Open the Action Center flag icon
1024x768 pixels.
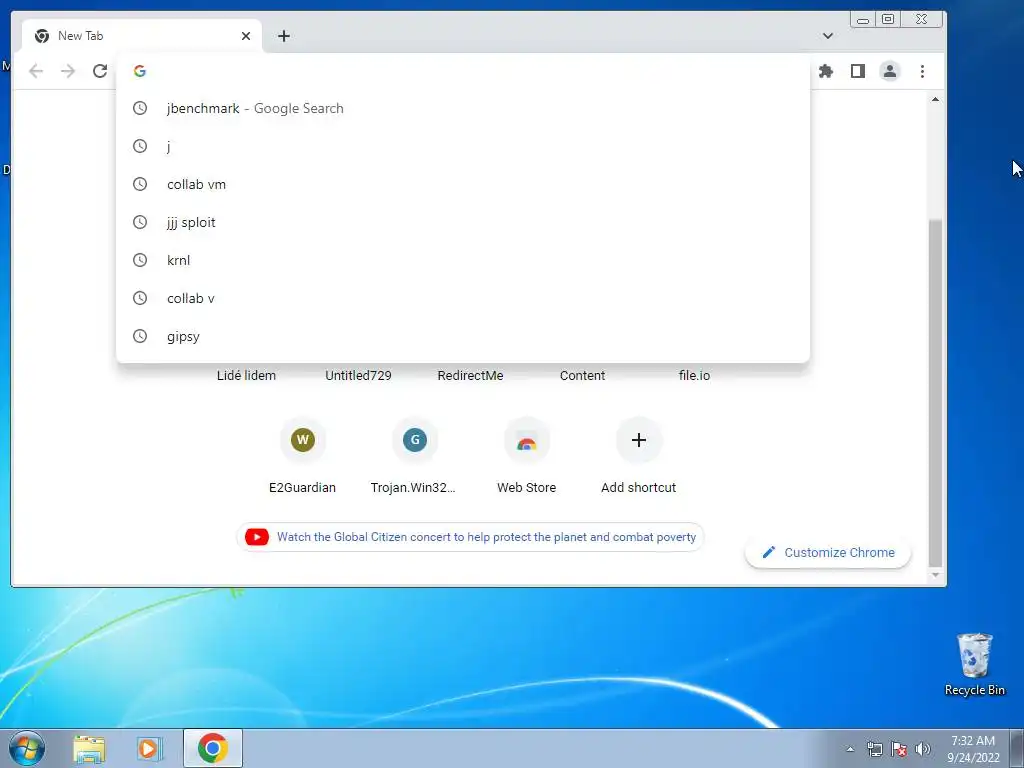(x=899, y=749)
